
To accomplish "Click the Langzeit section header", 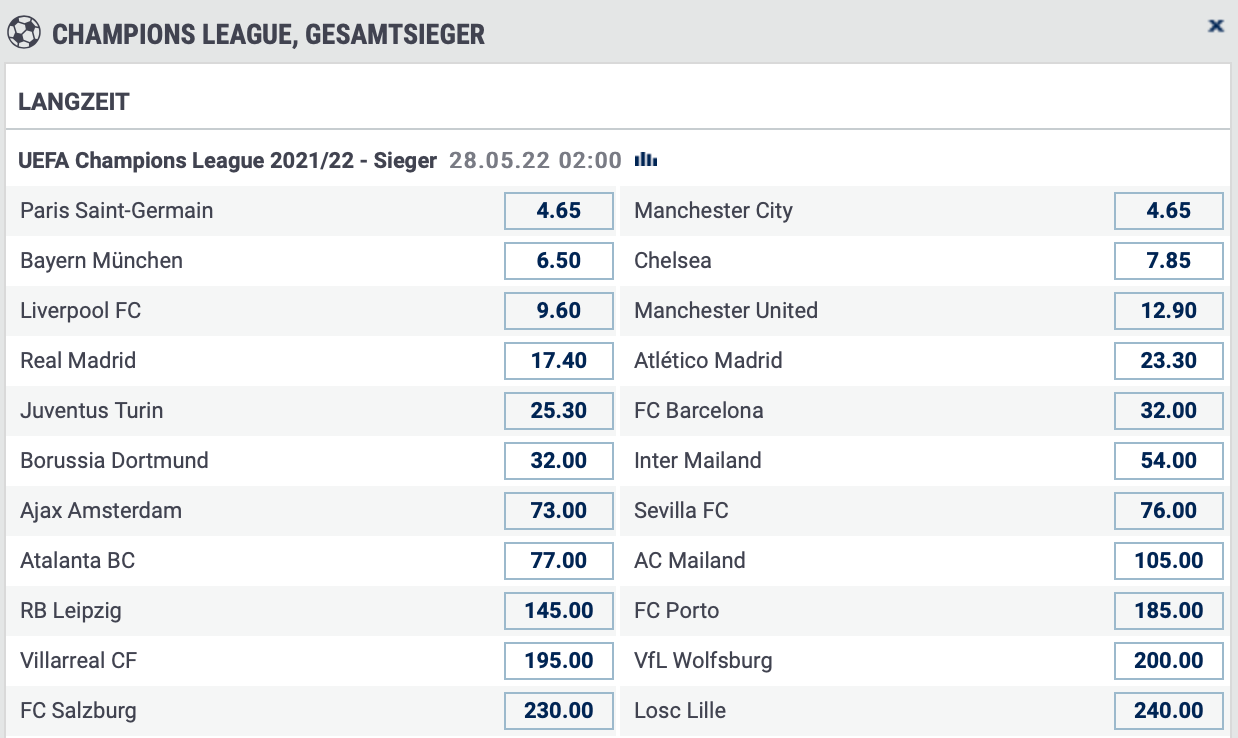I will 74,101.
